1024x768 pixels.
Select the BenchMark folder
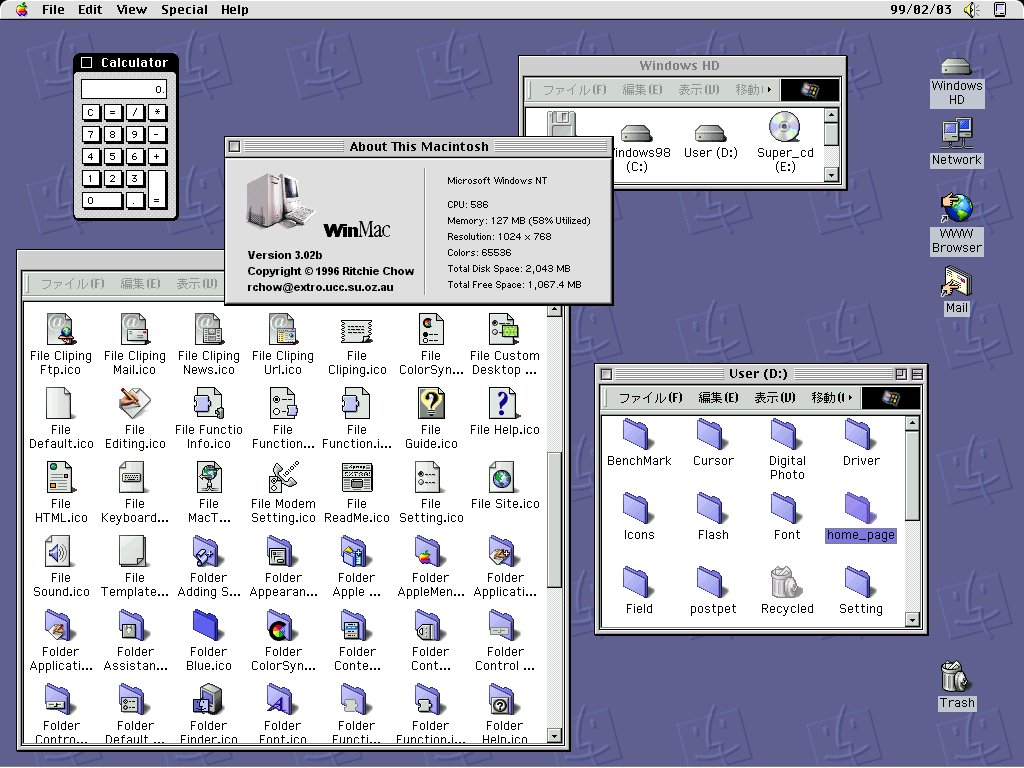click(x=638, y=435)
